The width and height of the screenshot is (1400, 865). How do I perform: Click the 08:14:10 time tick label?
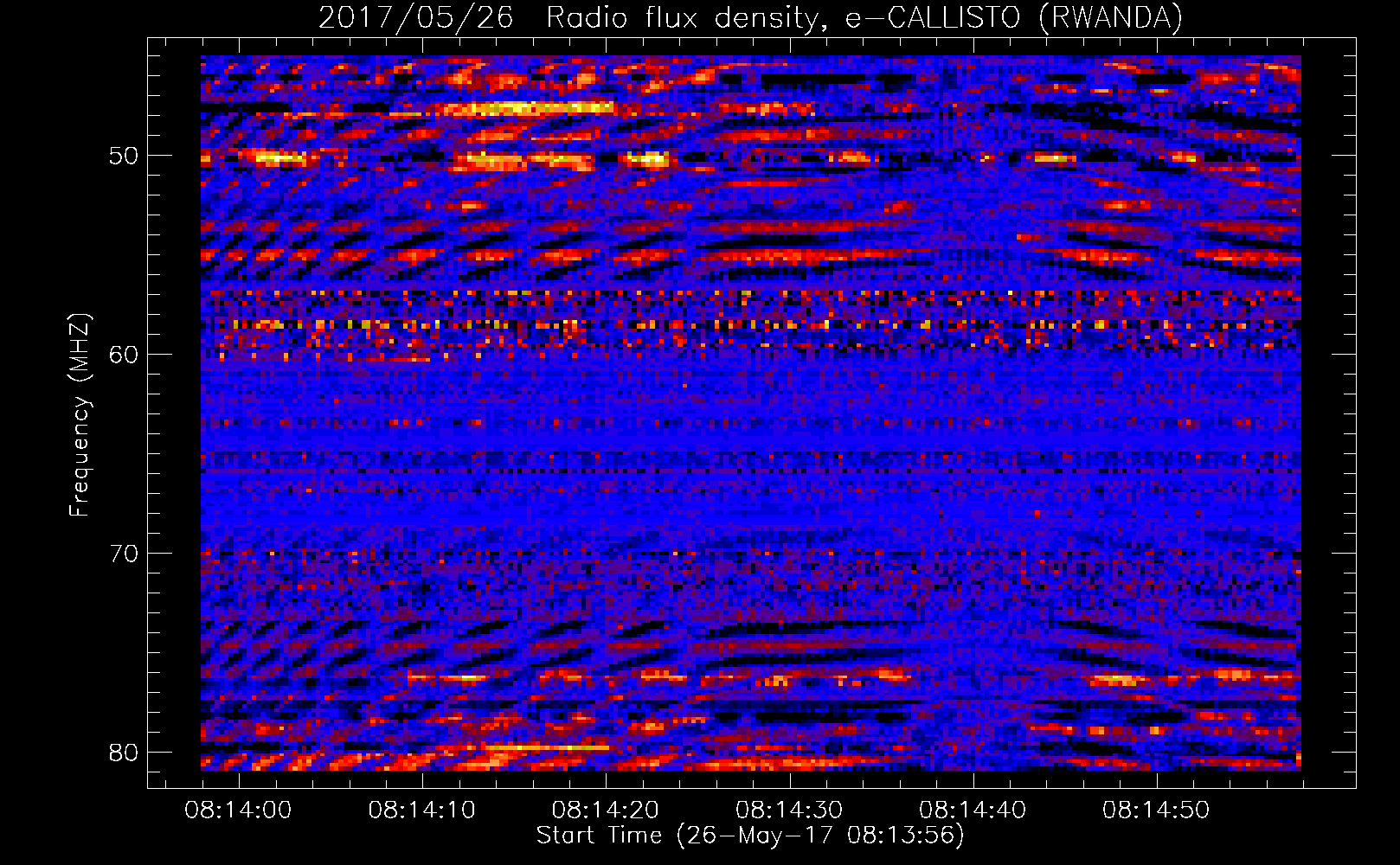(421, 811)
